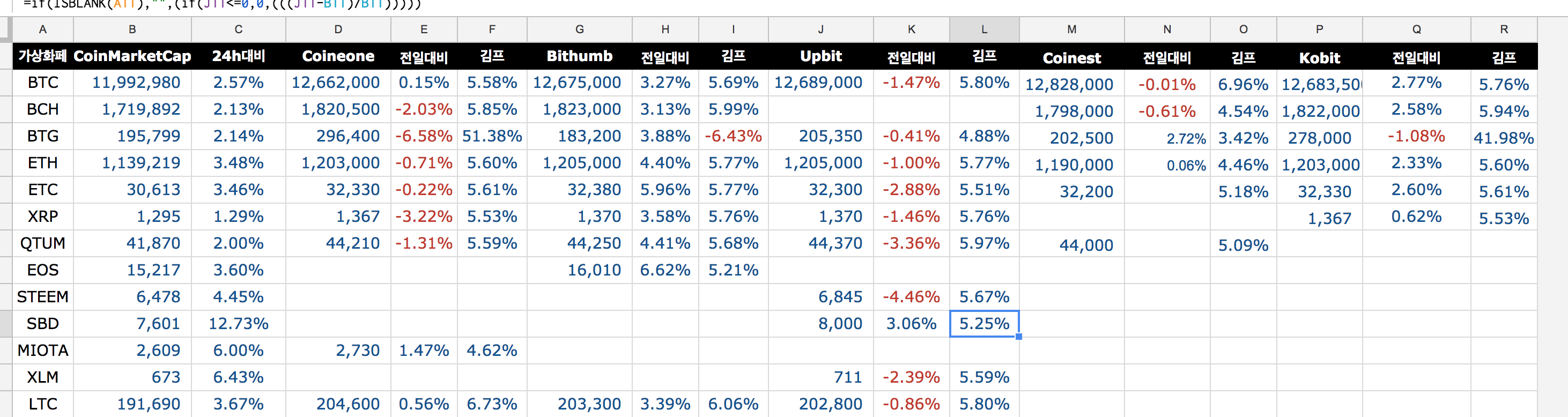Click the Kobit header cell
This screenshot has height=417, width=1568.
click(1320, 58)
